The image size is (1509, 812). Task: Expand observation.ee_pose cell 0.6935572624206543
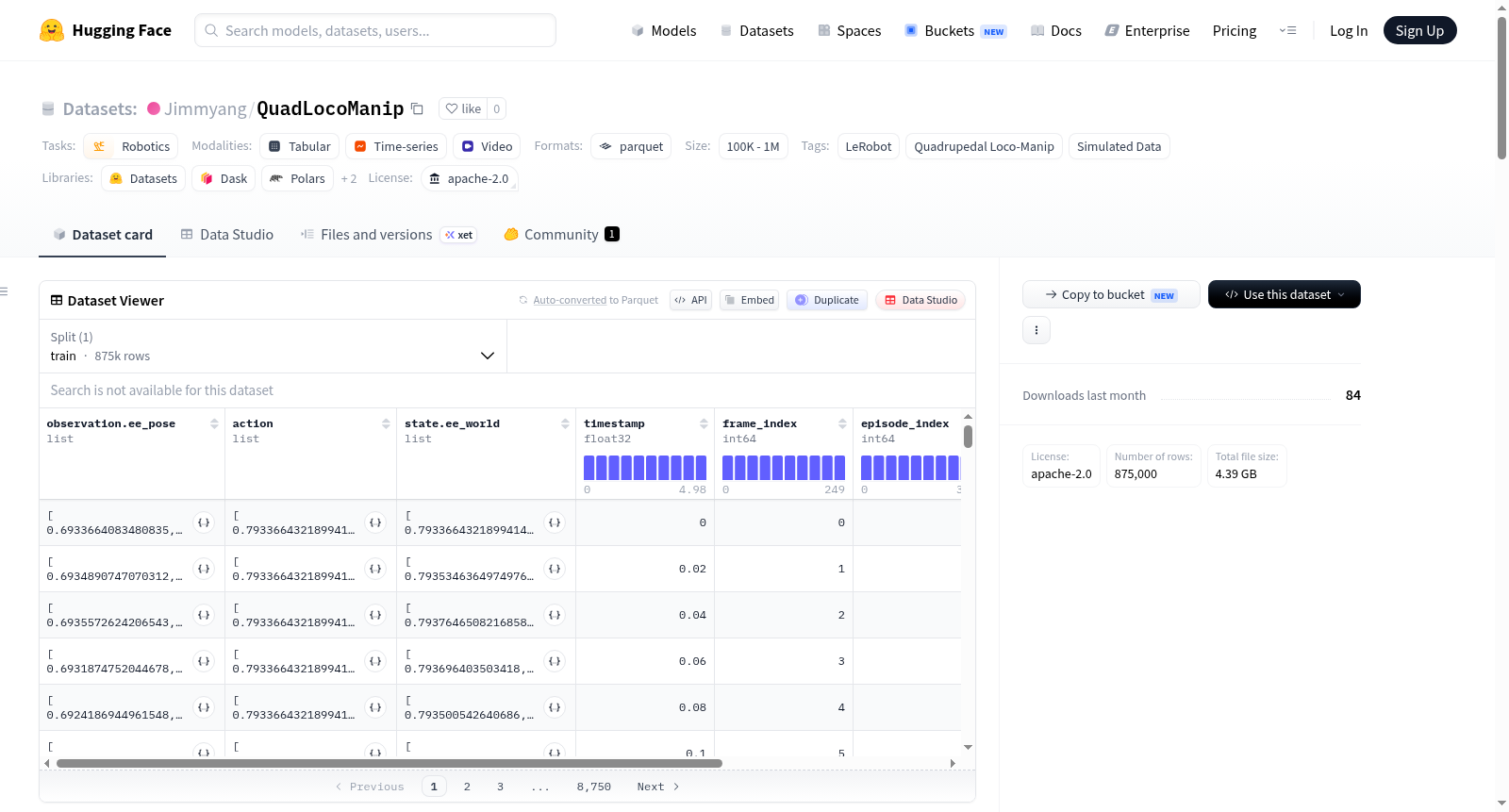[204, 615]
